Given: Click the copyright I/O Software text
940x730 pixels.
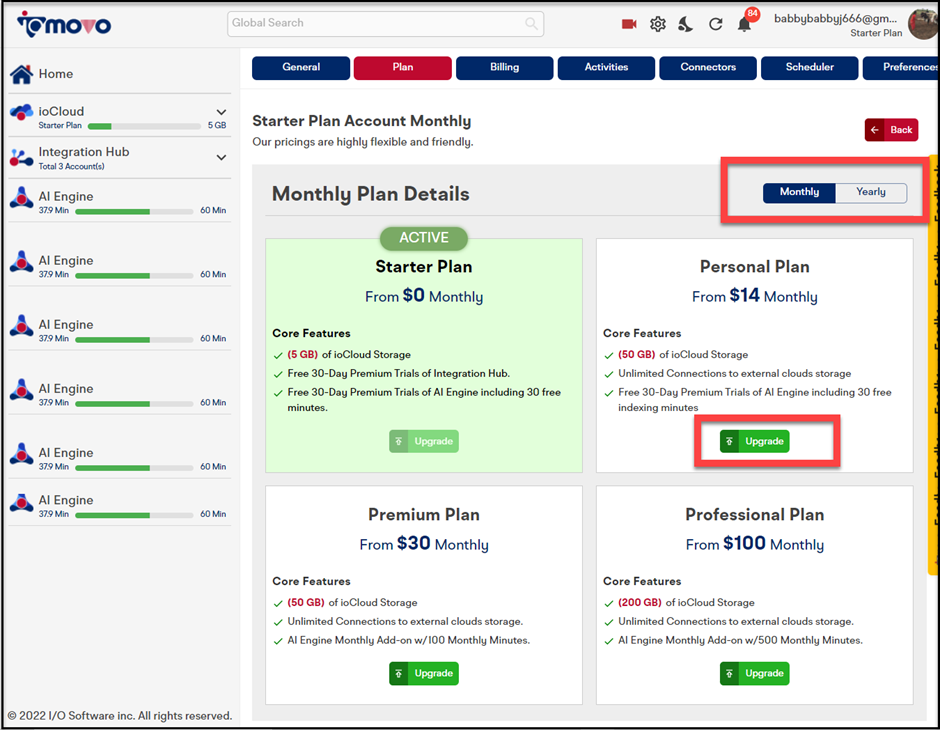Looking at the screenshot, I should [x=120, y=716].
